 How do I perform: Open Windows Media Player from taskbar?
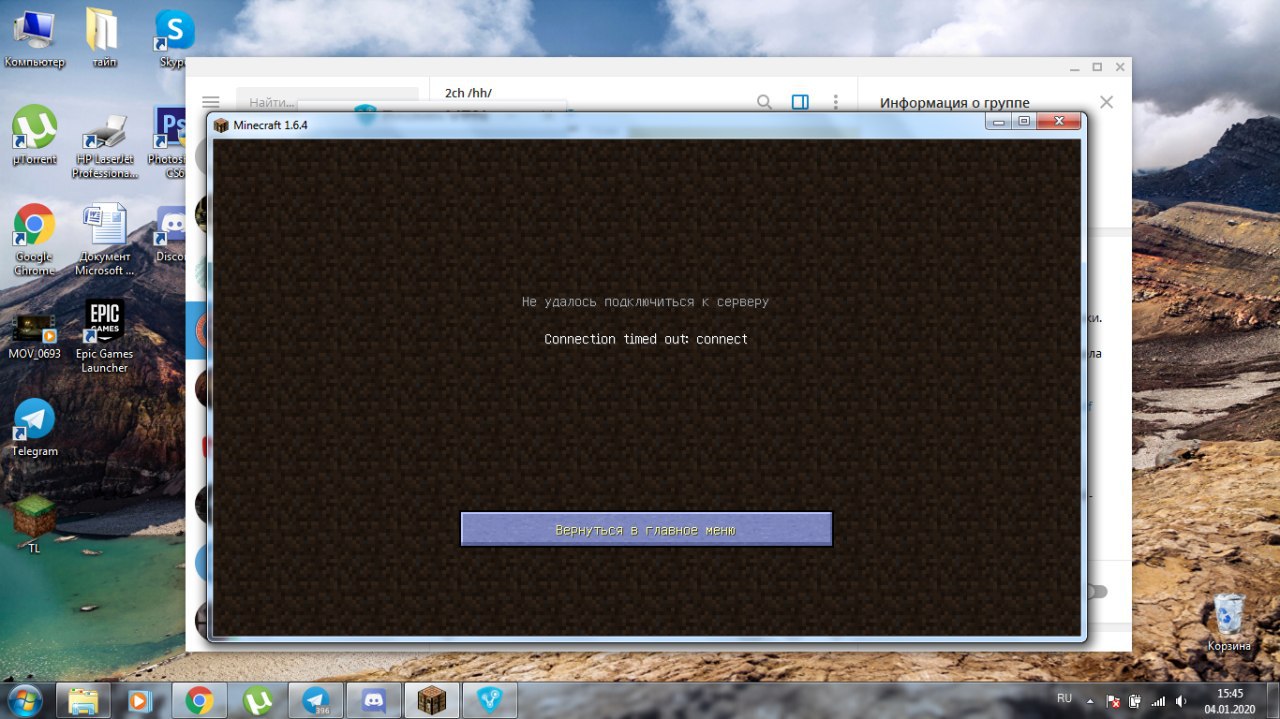click(140, 700)
